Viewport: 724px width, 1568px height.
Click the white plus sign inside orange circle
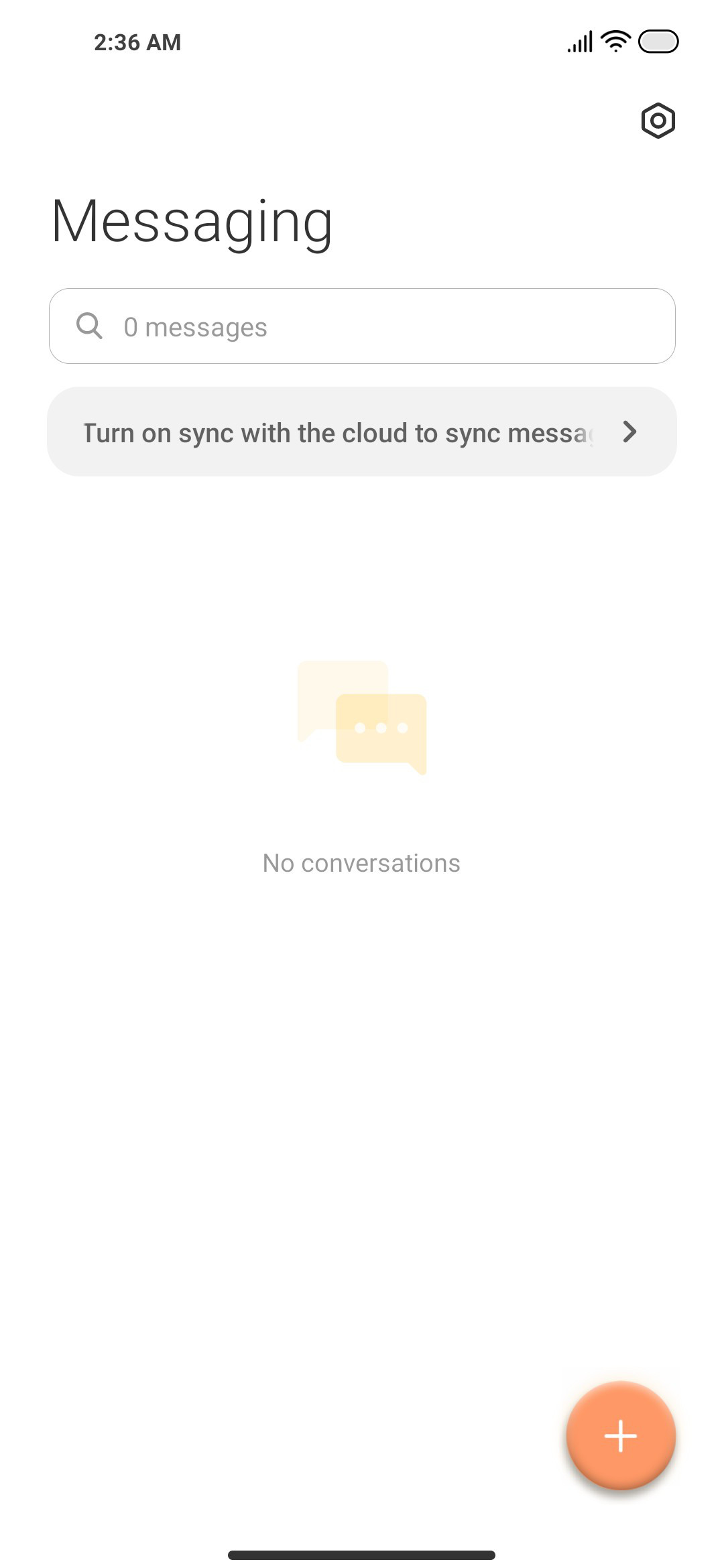click(621, 1436)
